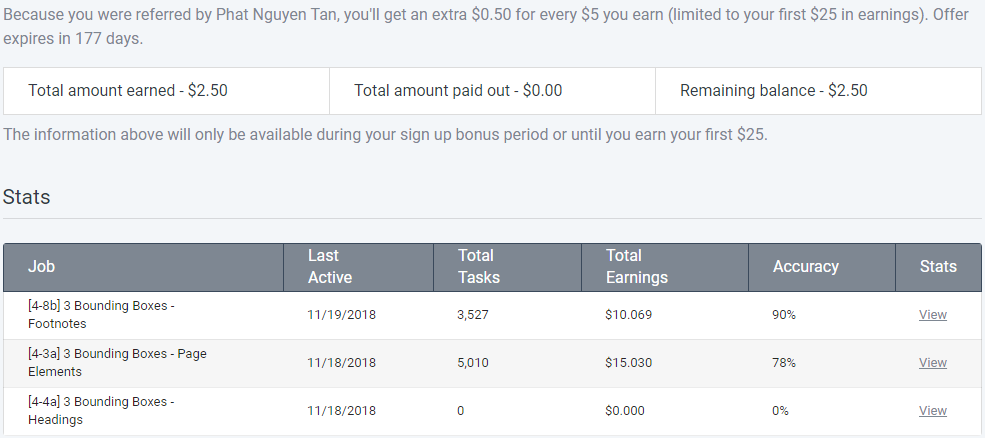Sort by Last Active column header

coord(329,267)
